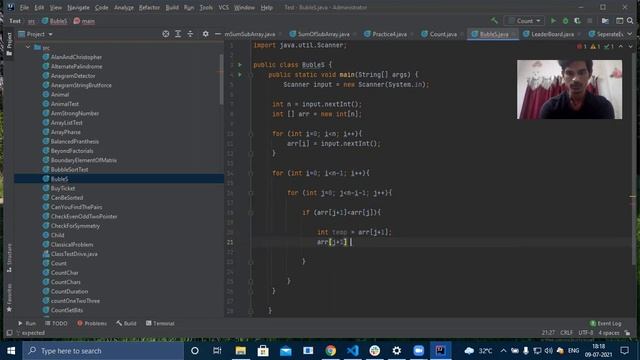The image size is (640, 360).
Task: Collapse the src folder in tree
Action: click(x=28, y=47)
